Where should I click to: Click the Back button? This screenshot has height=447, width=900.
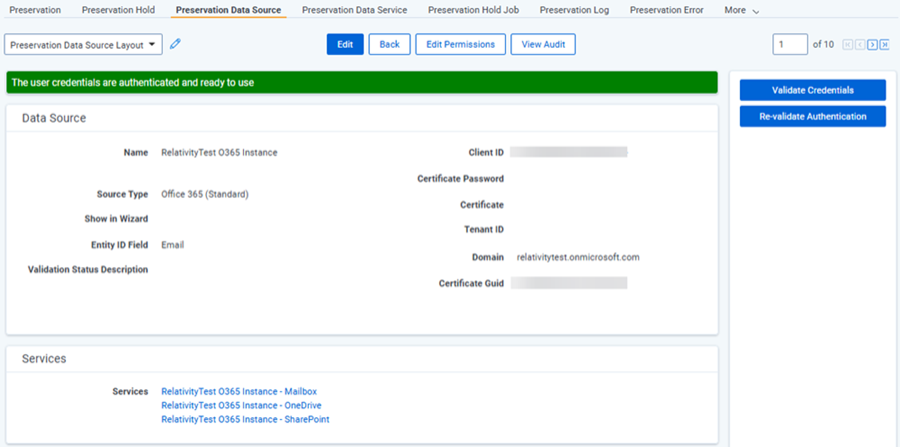tap(390, 44)
